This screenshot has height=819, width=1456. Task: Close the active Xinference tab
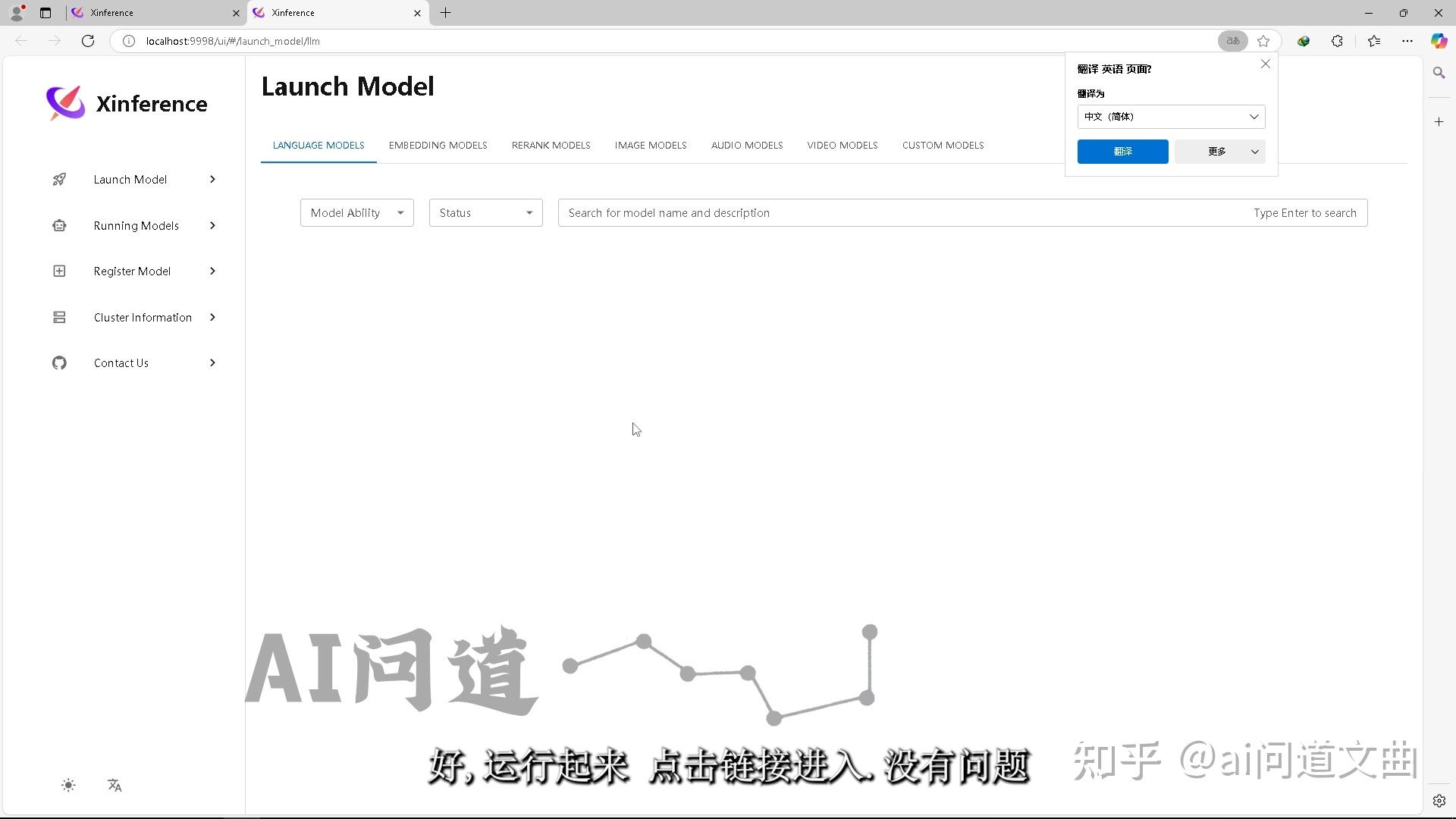417,13
